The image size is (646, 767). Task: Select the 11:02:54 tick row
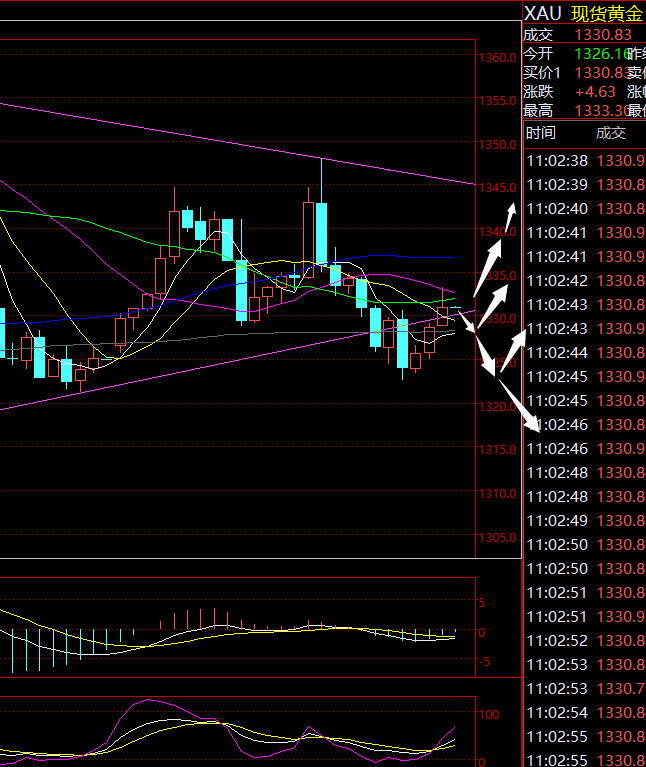pyautogui.click(x=585, y=712)
